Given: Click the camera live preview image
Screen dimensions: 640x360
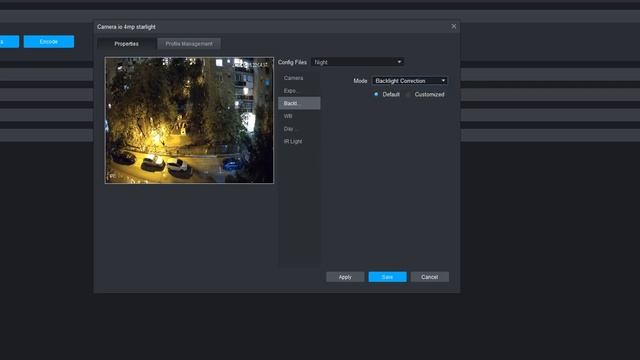Looking at the screenshot, I should 189,120.
